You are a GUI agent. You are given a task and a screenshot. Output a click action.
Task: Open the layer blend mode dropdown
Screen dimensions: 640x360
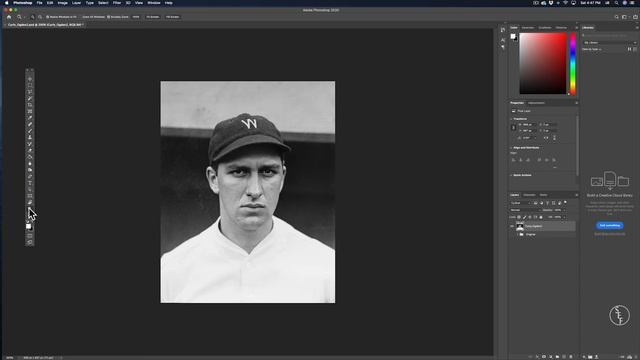pos(524,210)
